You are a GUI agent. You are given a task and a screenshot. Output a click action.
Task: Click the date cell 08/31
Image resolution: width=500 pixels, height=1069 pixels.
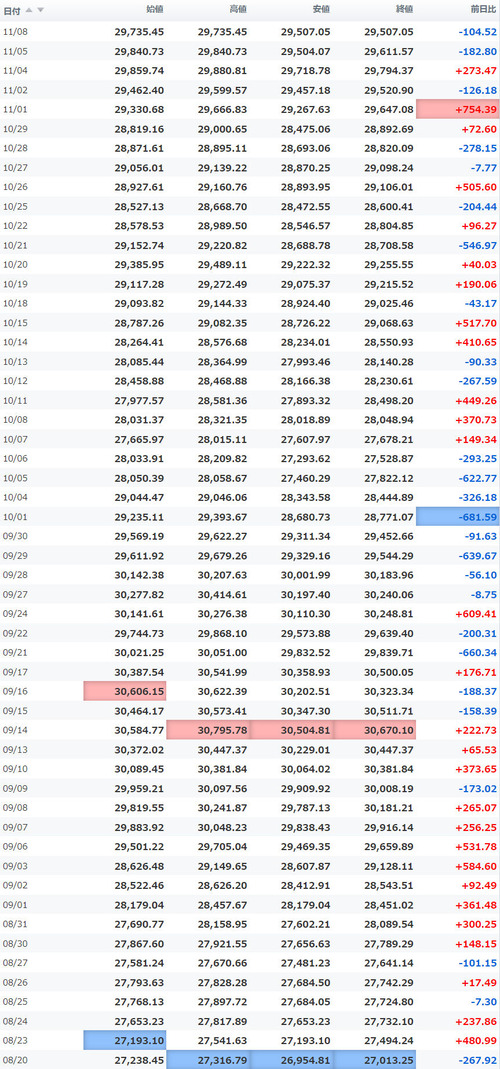click(15, 924)
